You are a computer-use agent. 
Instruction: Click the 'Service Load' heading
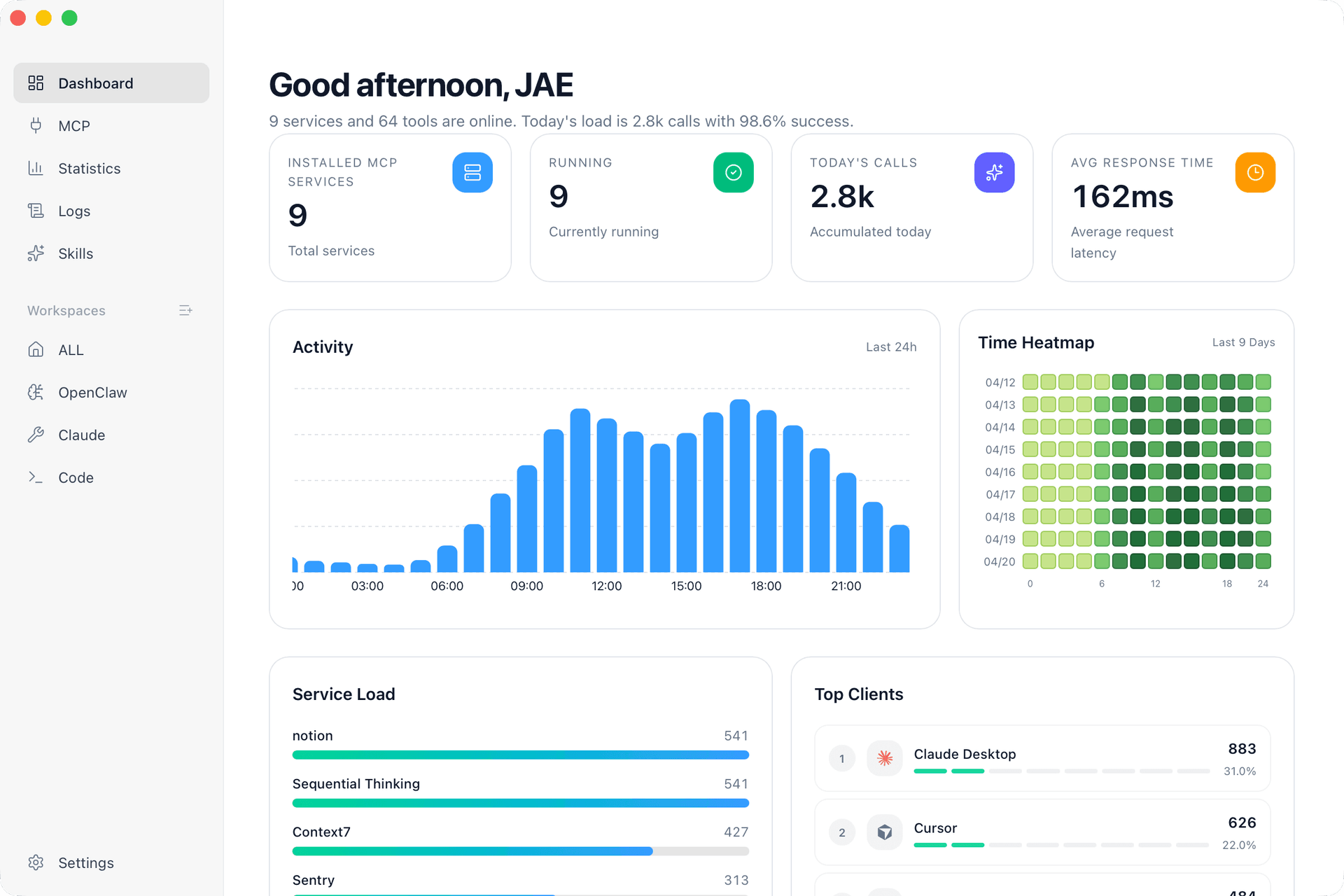(x=344, y=694)
